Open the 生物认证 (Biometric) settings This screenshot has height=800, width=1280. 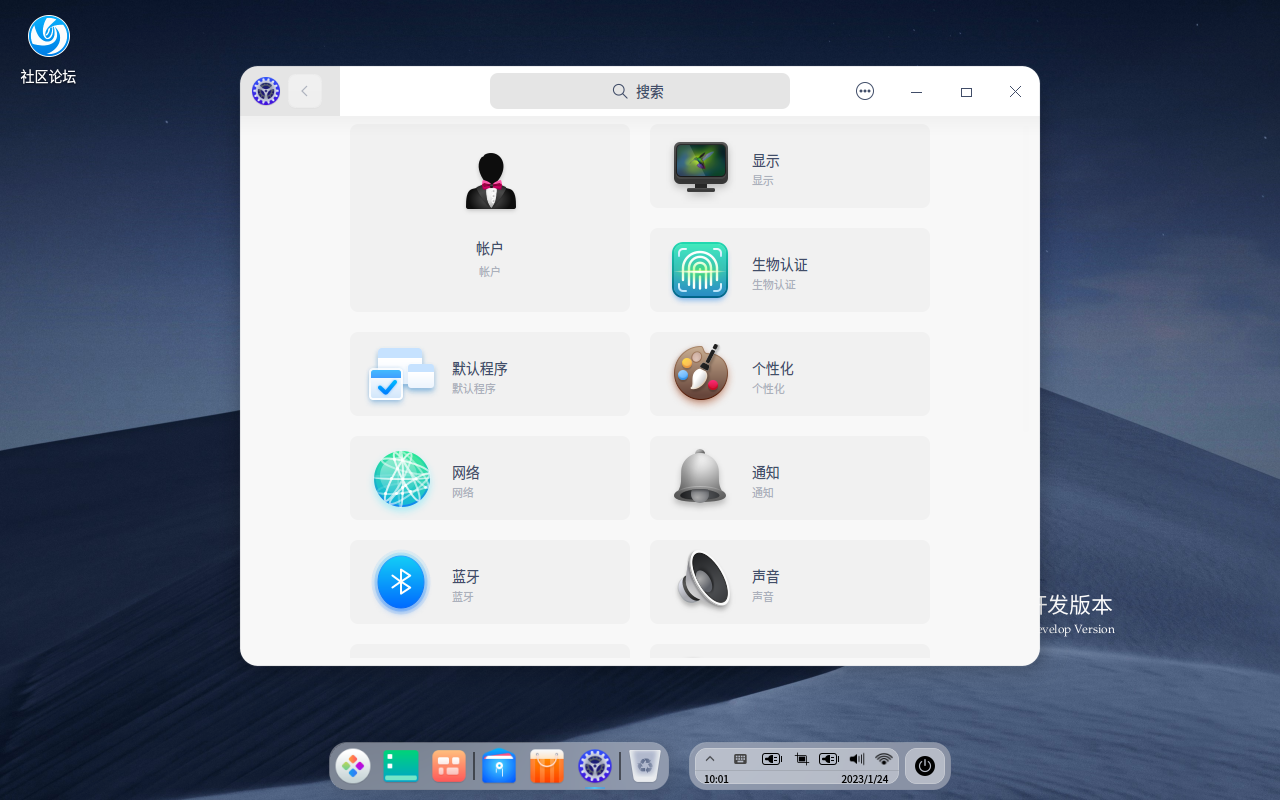click(x=789, y=270)
